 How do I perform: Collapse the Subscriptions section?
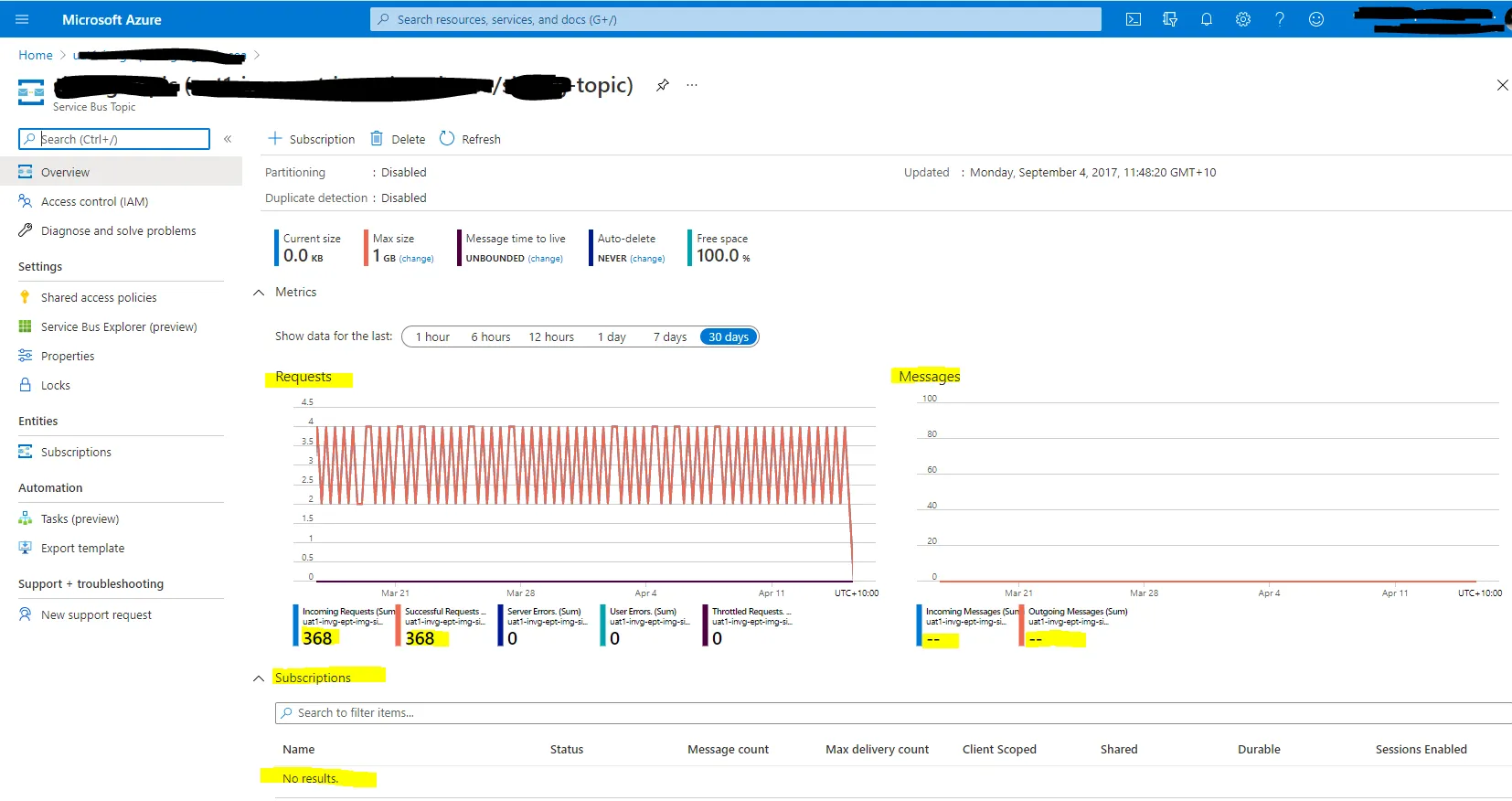(x=259, y=678)
